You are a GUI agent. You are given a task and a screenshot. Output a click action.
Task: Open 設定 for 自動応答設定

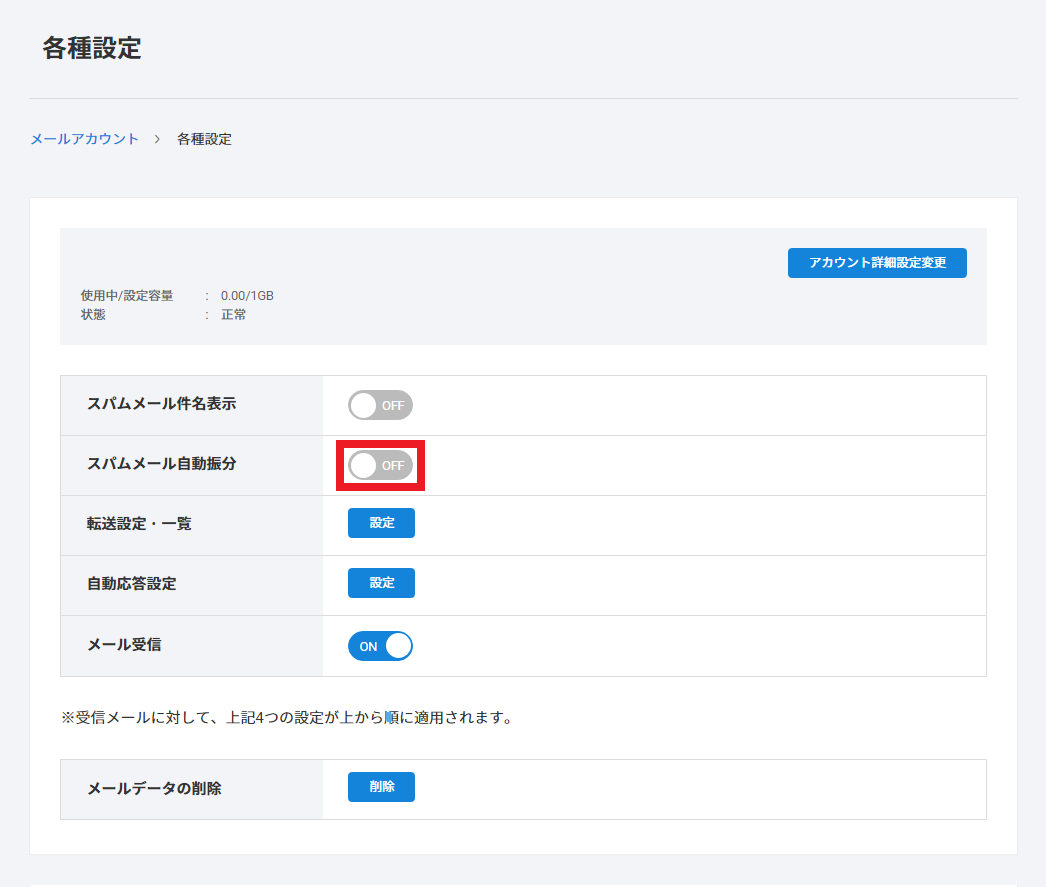point(381,583)
